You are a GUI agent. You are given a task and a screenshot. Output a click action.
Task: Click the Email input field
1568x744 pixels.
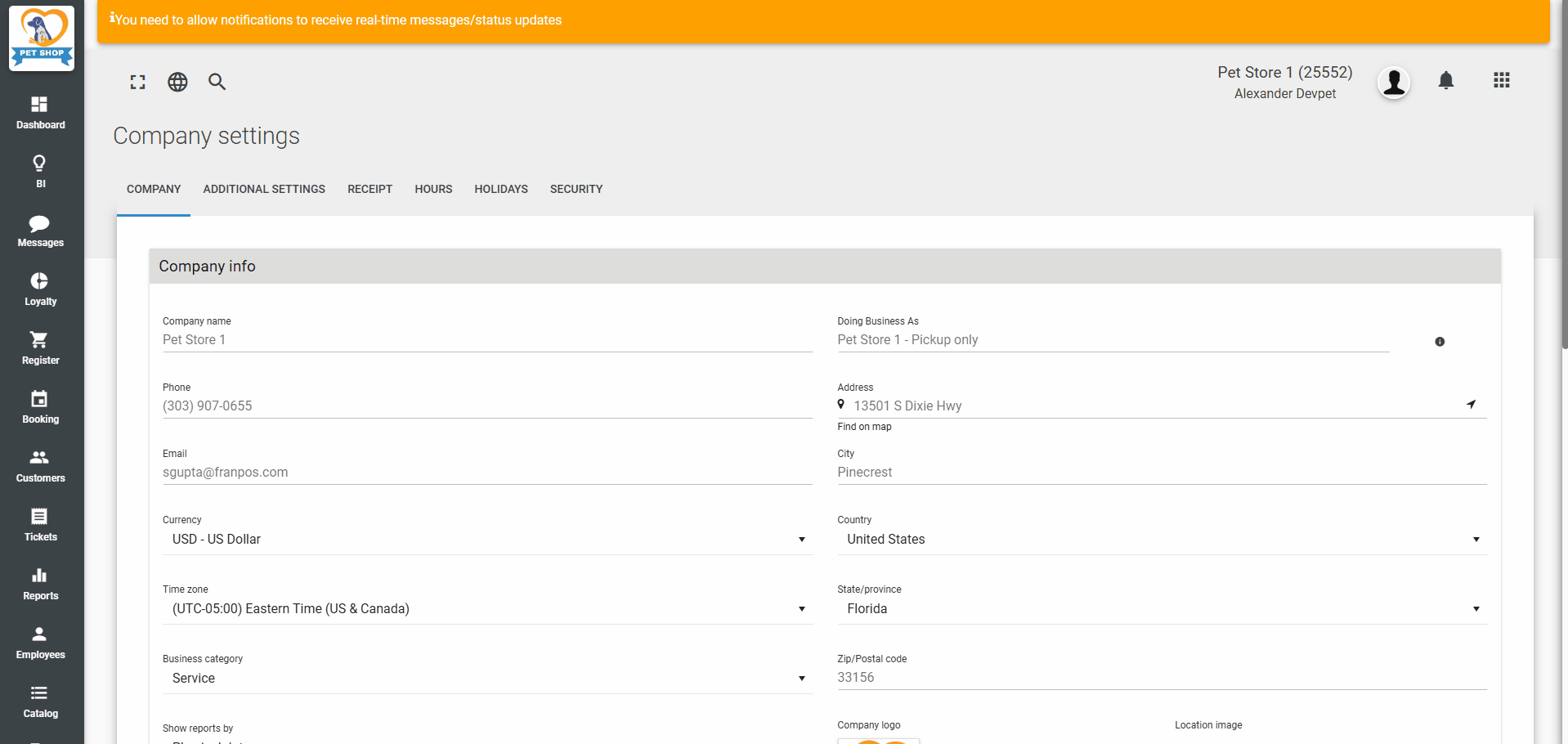(487, 473)
